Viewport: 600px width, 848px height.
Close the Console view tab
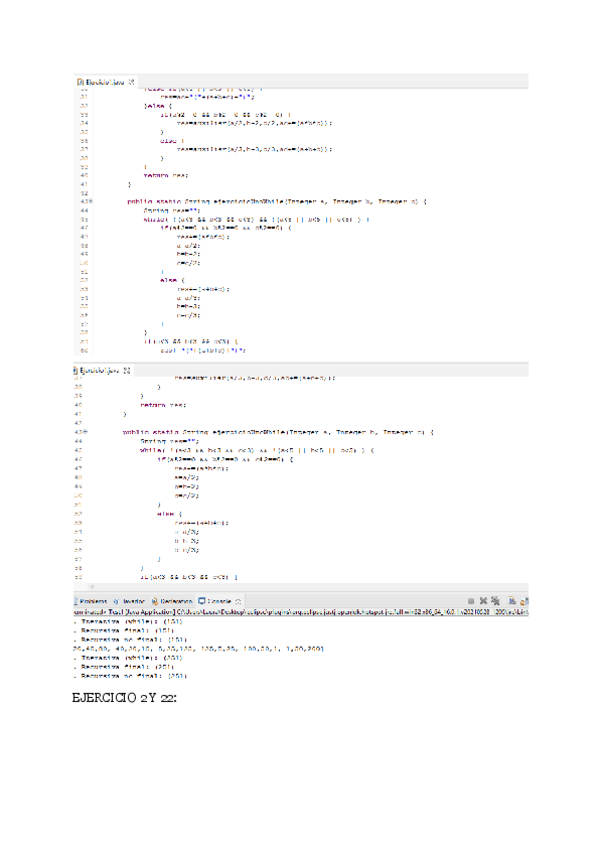click(238, 601)
